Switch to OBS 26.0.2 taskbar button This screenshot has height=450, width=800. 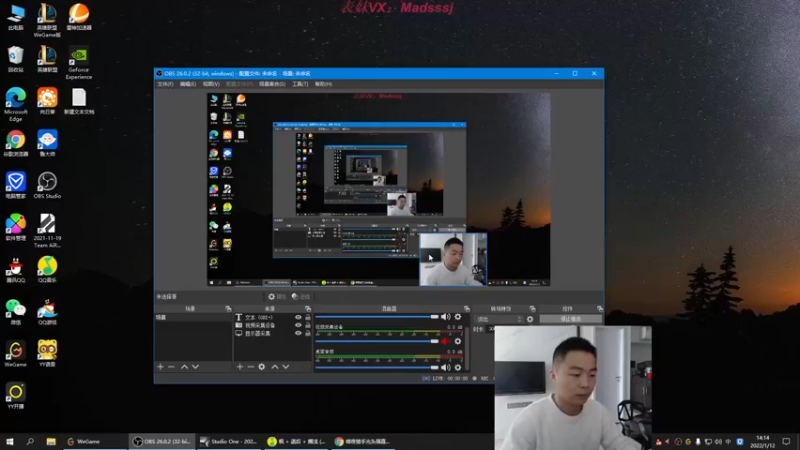point(162,441)
